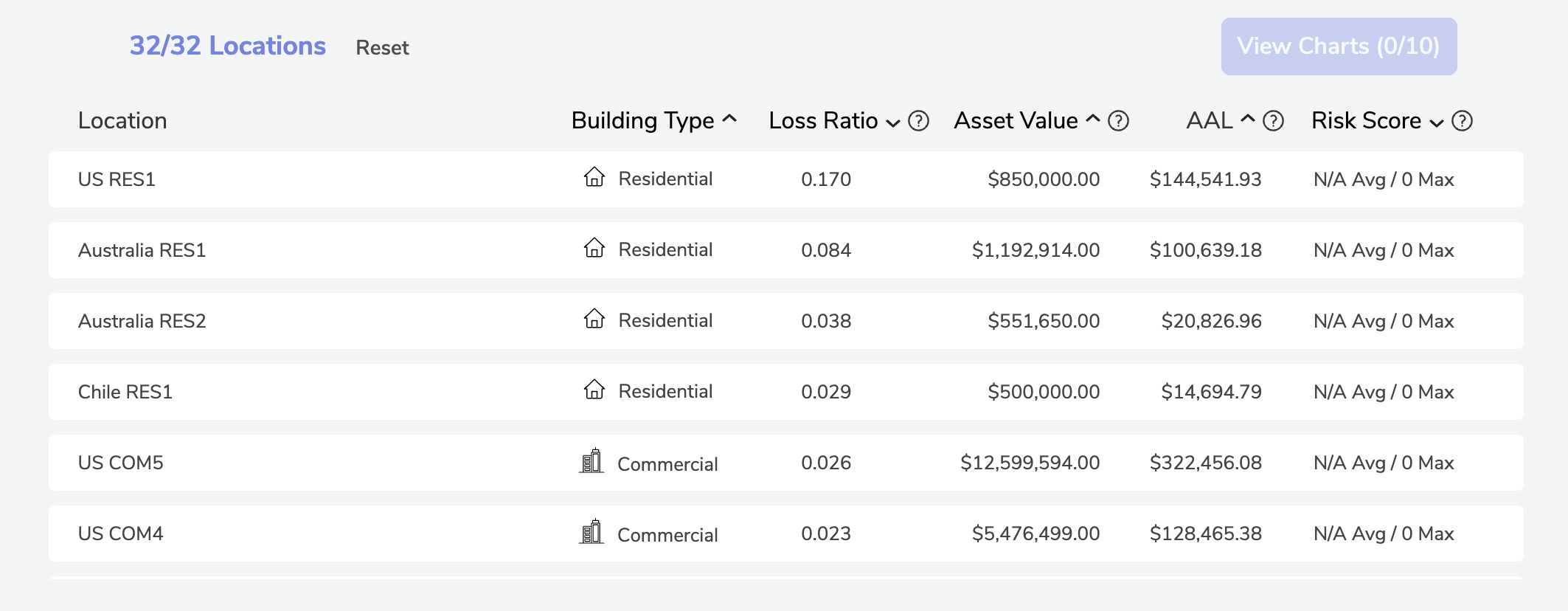Click the Risk Score of US COM5
This screenshot has width=1568, height=611.
click(x=1384, y=463)
